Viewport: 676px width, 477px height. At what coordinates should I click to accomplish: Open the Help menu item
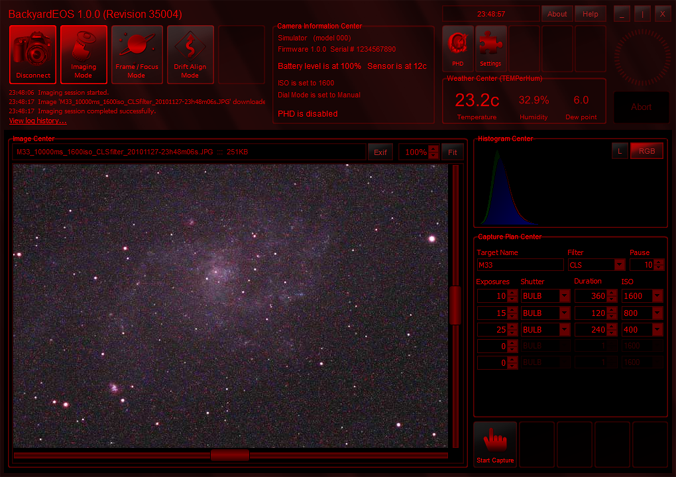[590, 14]
